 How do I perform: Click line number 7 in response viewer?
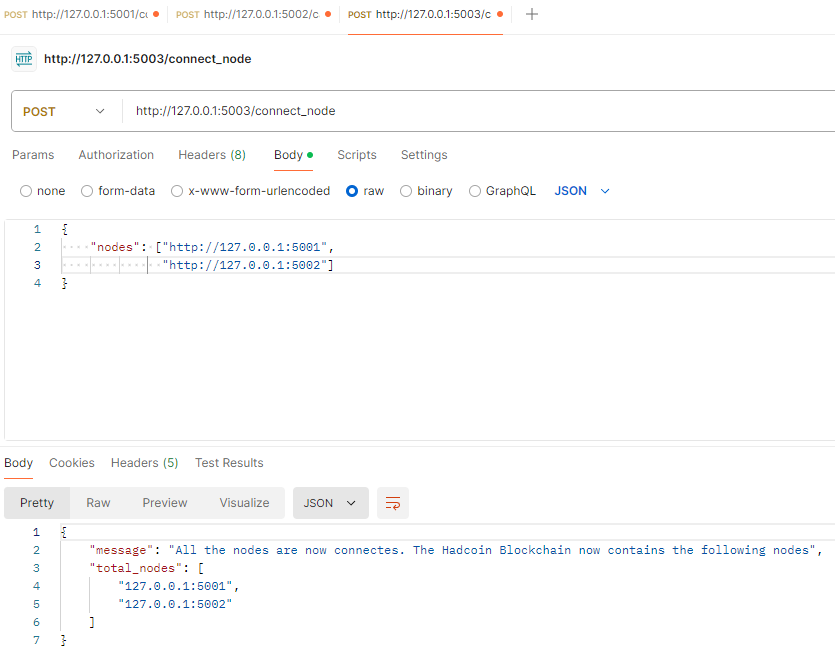(x=36, y=640)
